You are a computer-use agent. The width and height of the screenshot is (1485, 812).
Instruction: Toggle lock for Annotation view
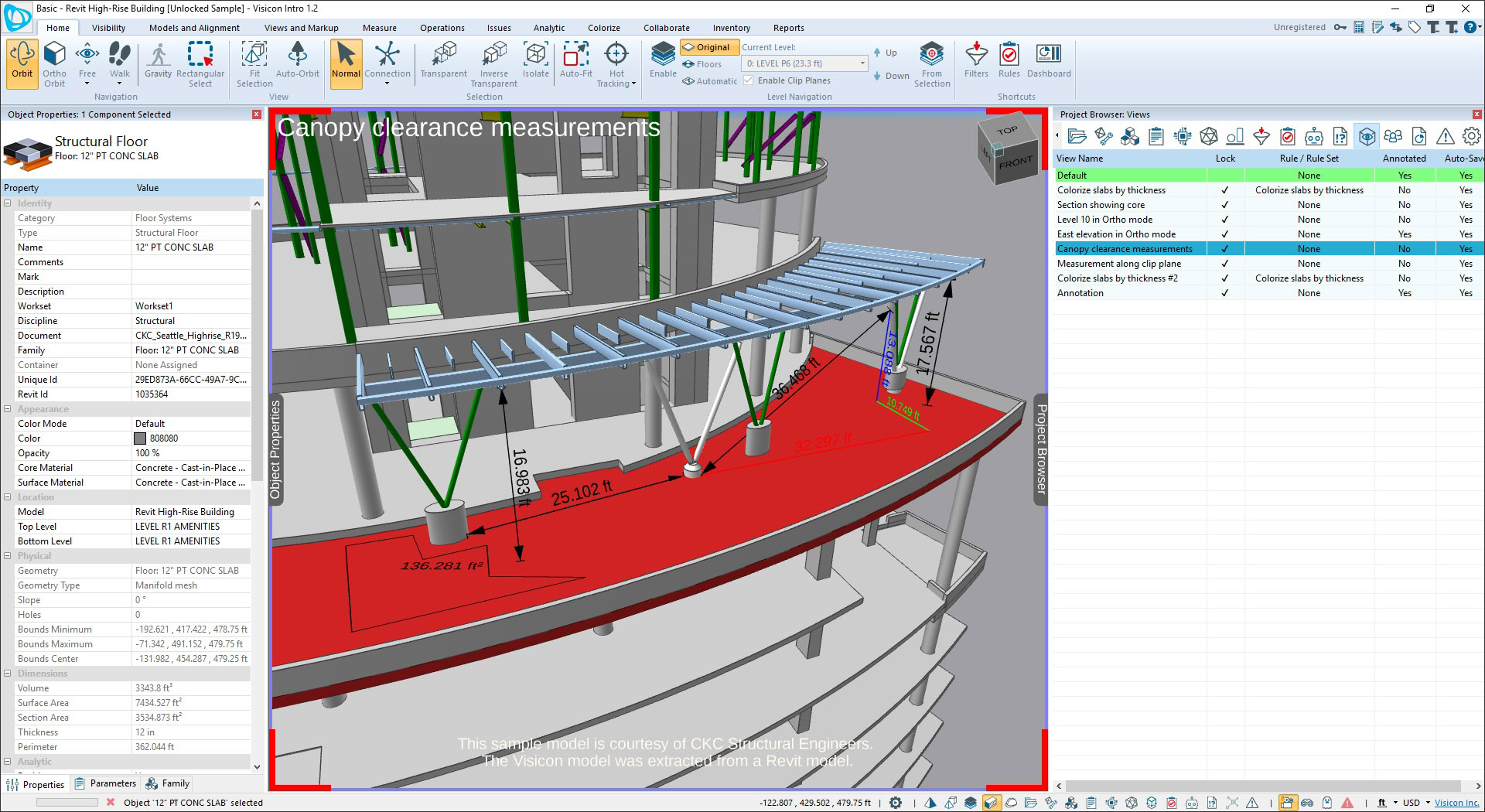(1225, 293)
